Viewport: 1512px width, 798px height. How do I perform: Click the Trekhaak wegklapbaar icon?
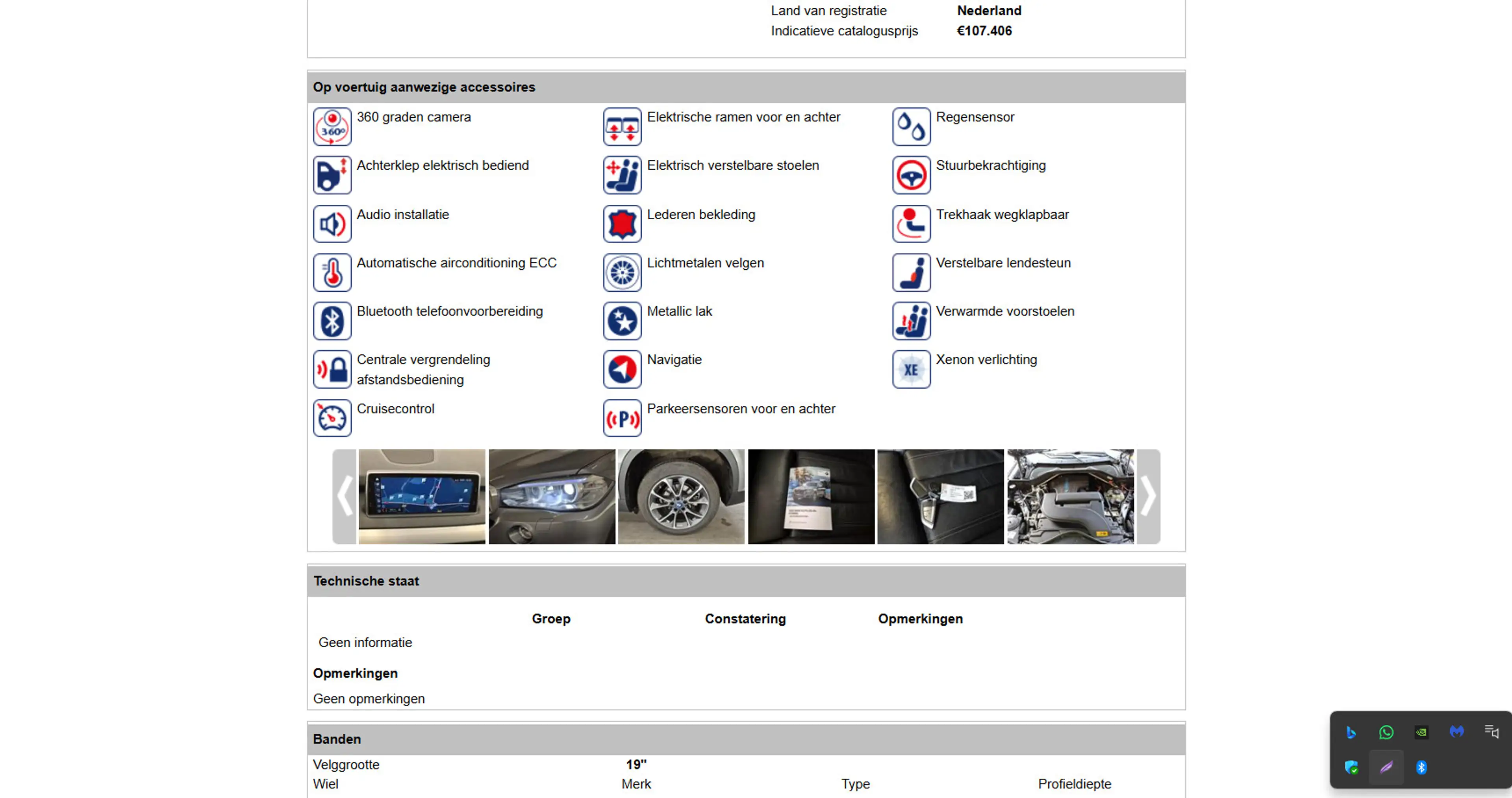click(x=912, y=224)
